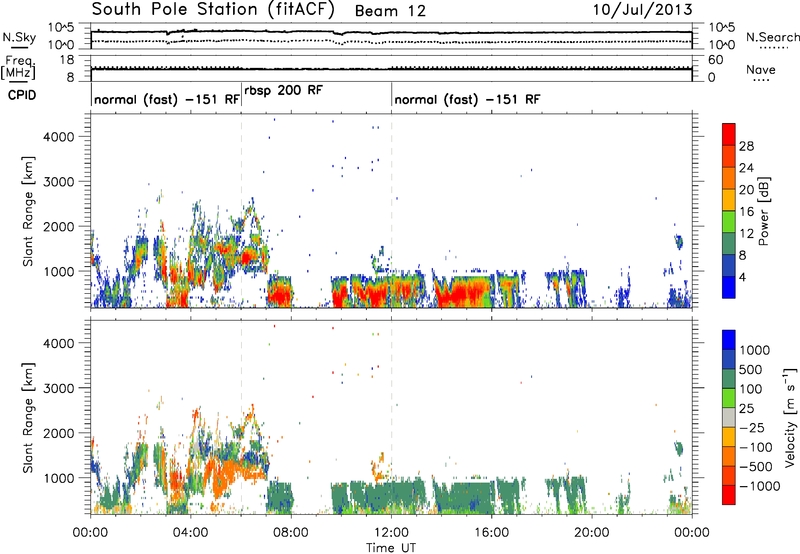Click the 'Freq. [MHz]' axis label
This screenshot has width=800, height=554.
(x=19, y=68)
